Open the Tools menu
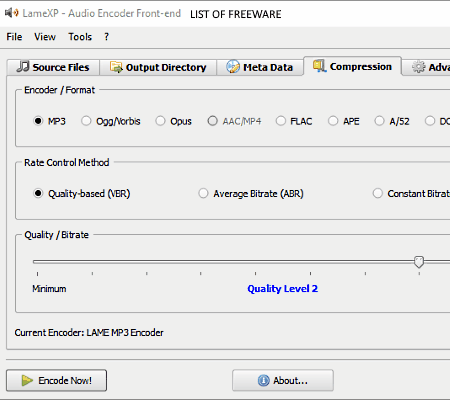The width and height of the screenshot is (450, 400). (80, 37)
